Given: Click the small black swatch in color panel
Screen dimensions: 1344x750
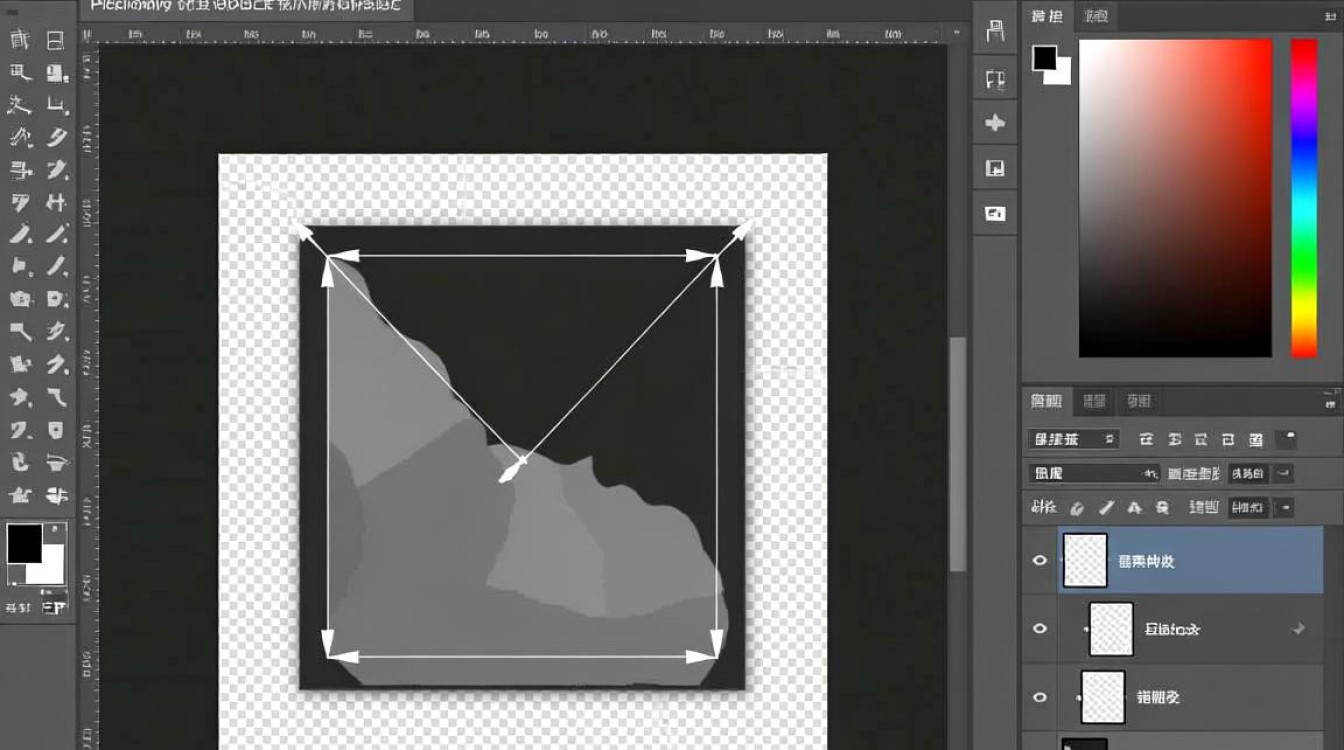Looking at the screenshot, I should [x=1045, y=58].
